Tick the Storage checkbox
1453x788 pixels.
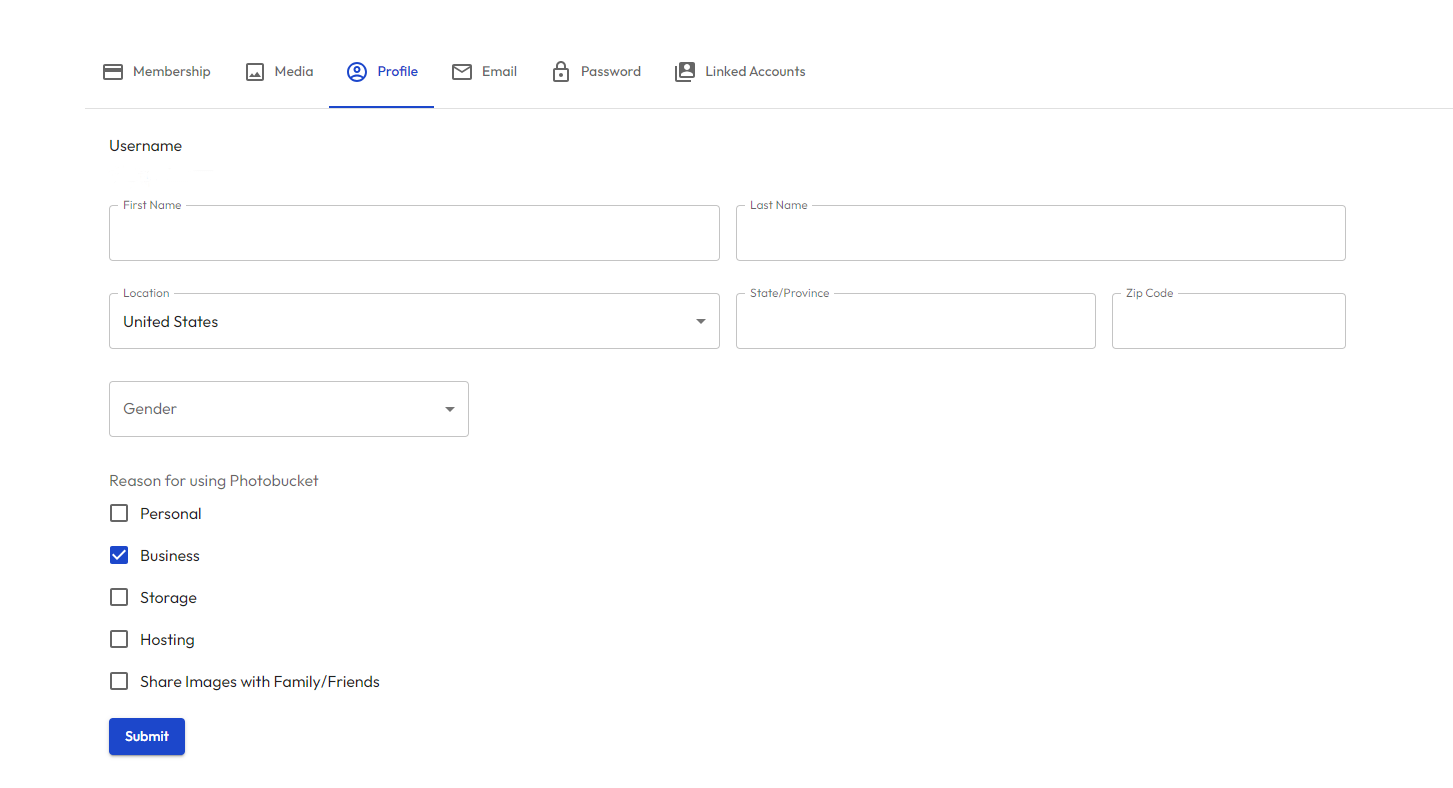[119, 598]
